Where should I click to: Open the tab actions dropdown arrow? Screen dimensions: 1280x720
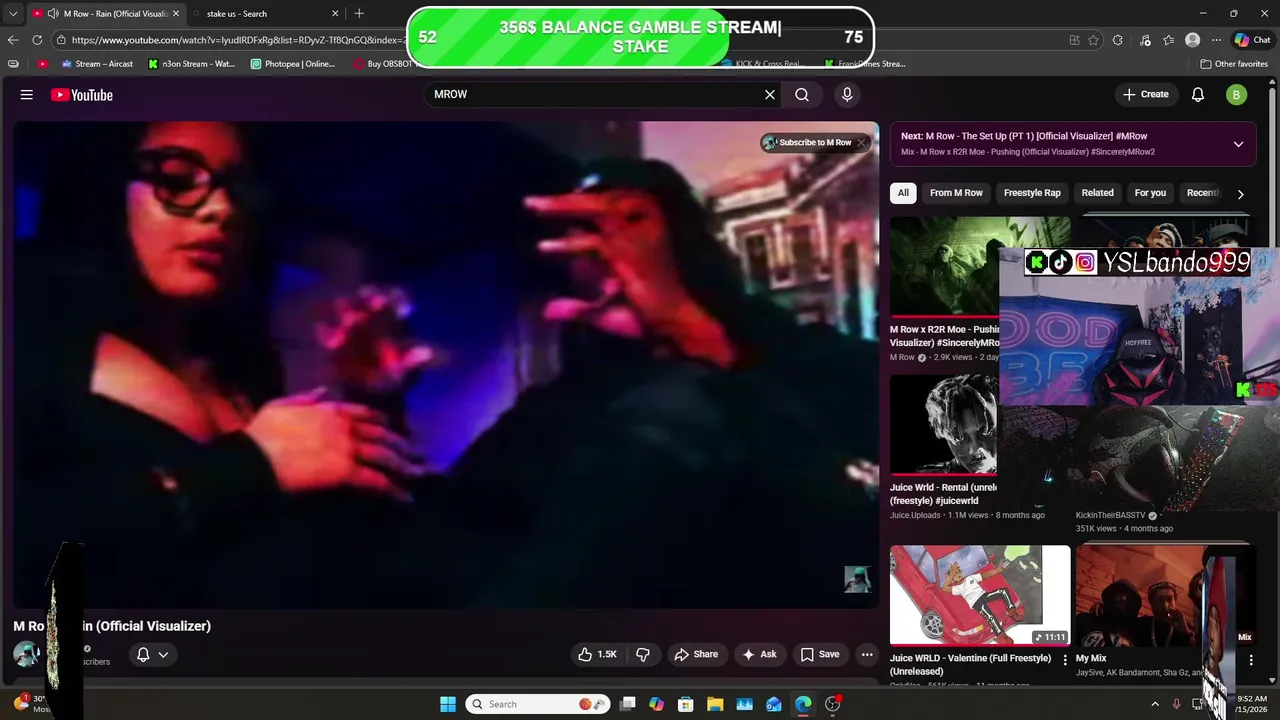13,14
